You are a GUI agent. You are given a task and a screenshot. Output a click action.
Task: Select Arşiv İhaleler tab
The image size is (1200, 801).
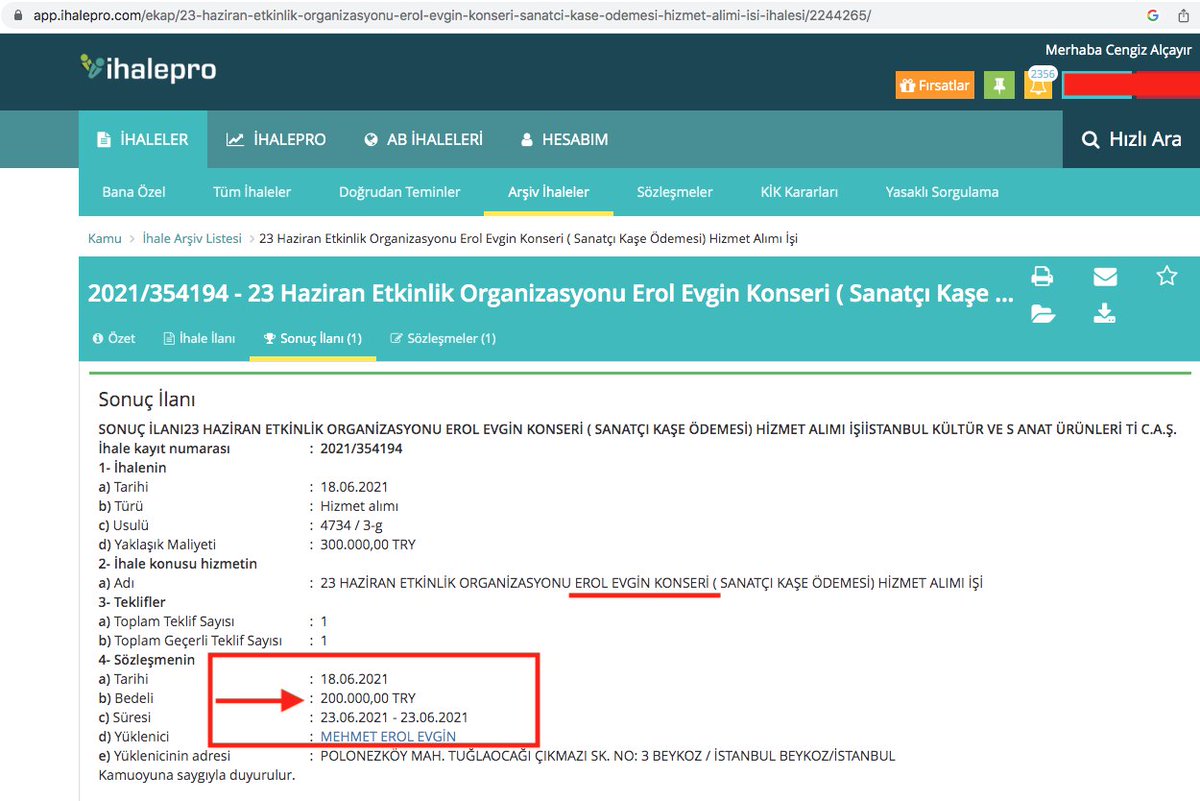548,192
